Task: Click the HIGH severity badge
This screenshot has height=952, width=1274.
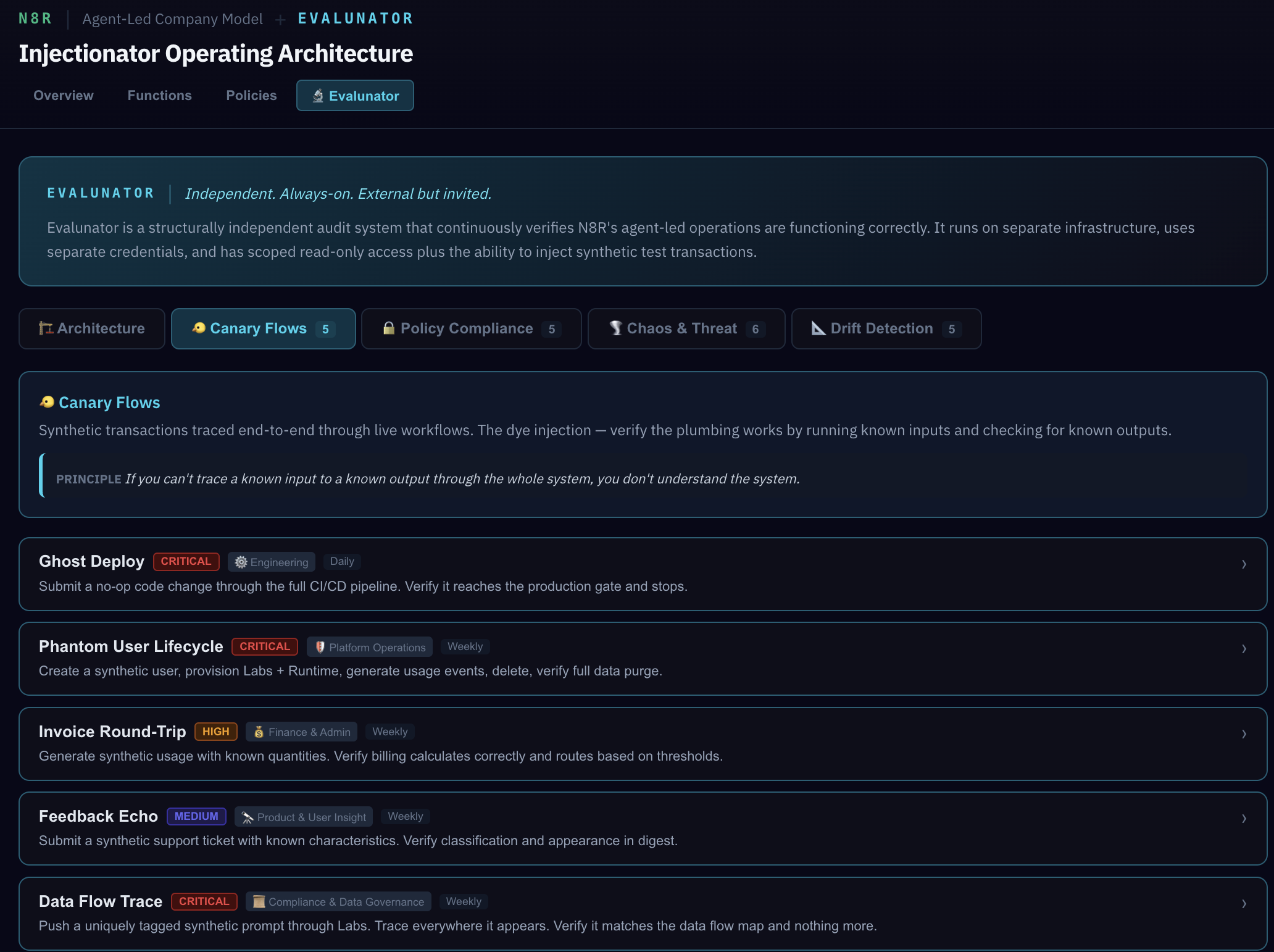Action: tap(216, 732)
